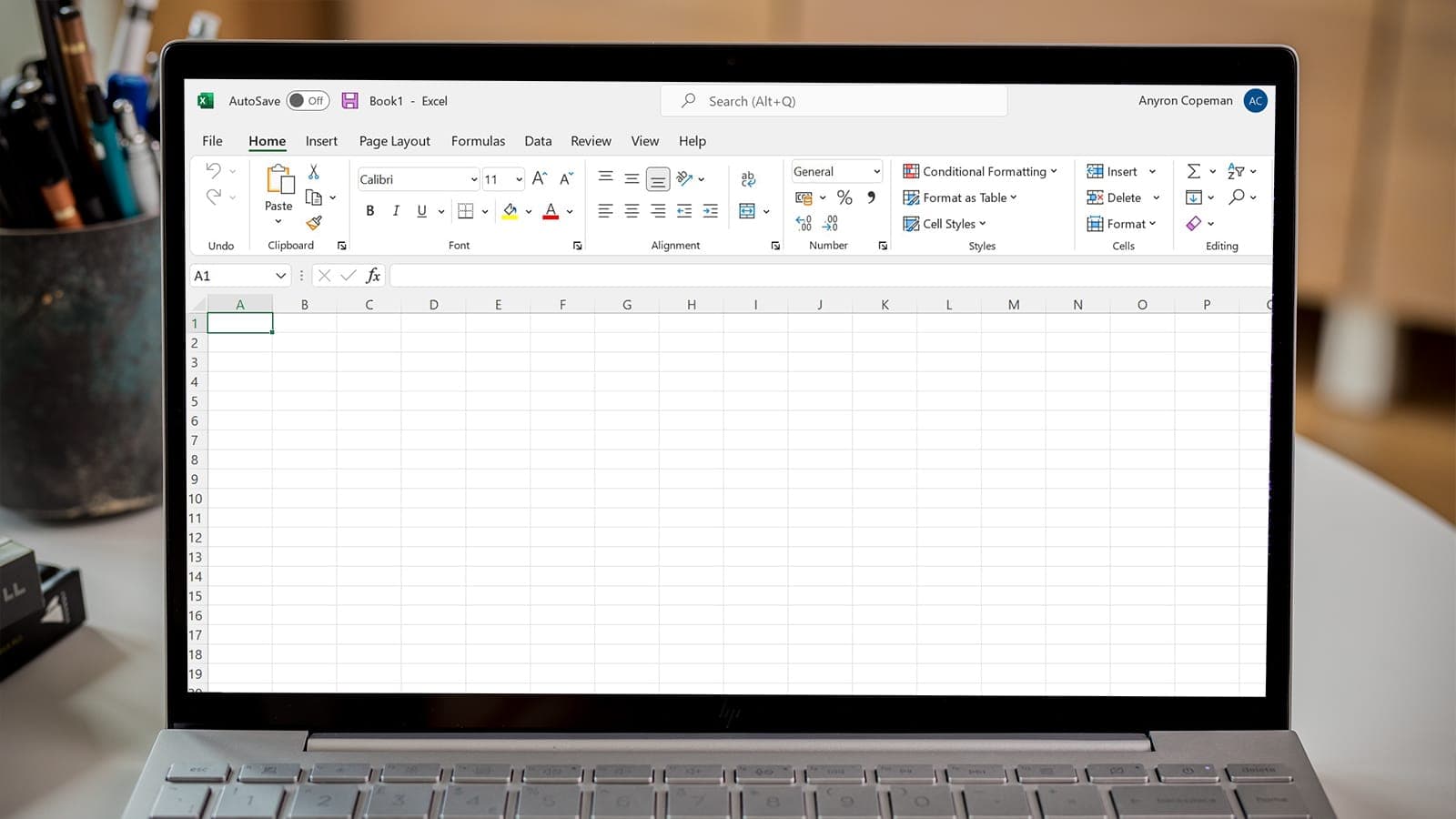
Task: Decrease Indent icon
Action: pos(684,211)
